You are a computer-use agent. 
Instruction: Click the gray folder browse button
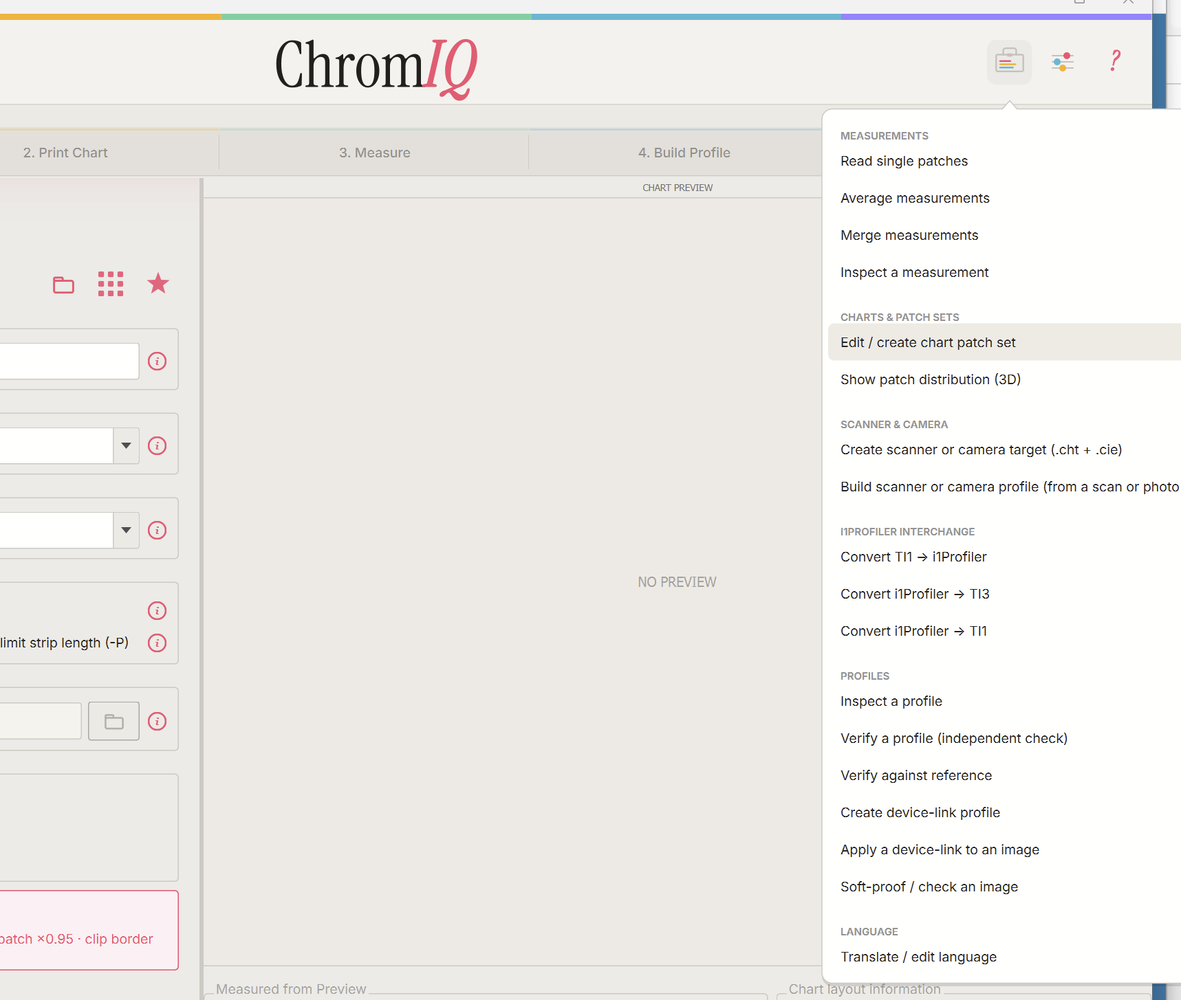pyautogui.click(x=114, y=721)
